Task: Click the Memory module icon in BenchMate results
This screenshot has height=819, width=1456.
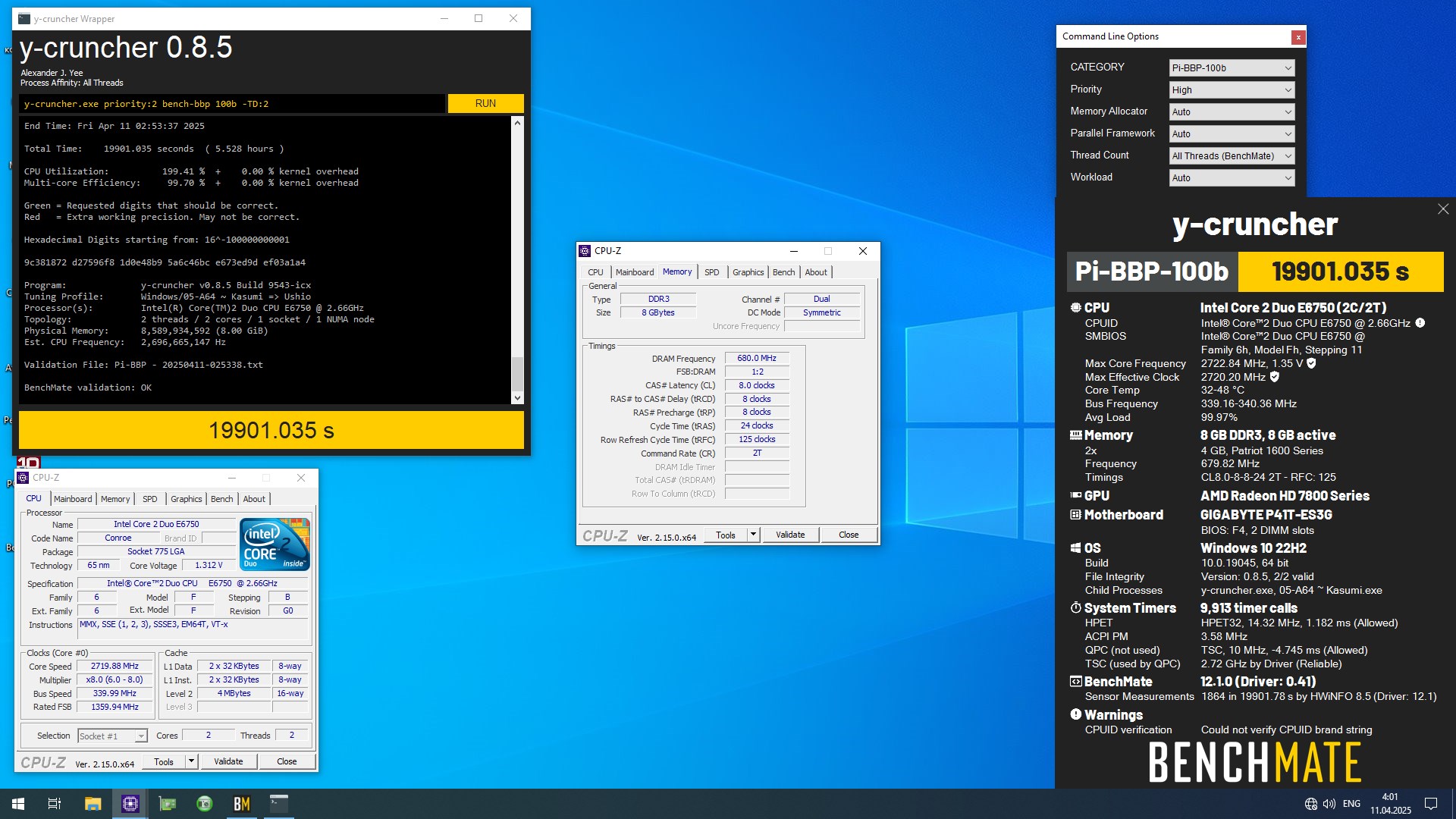Action: [x=1075, y=435]
